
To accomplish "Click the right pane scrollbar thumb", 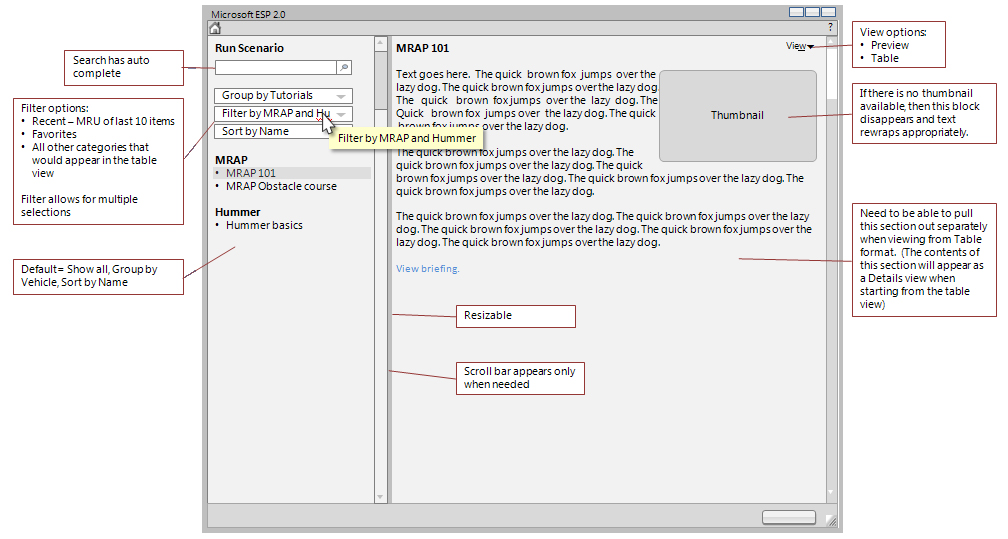I will [x=831, y=74].
